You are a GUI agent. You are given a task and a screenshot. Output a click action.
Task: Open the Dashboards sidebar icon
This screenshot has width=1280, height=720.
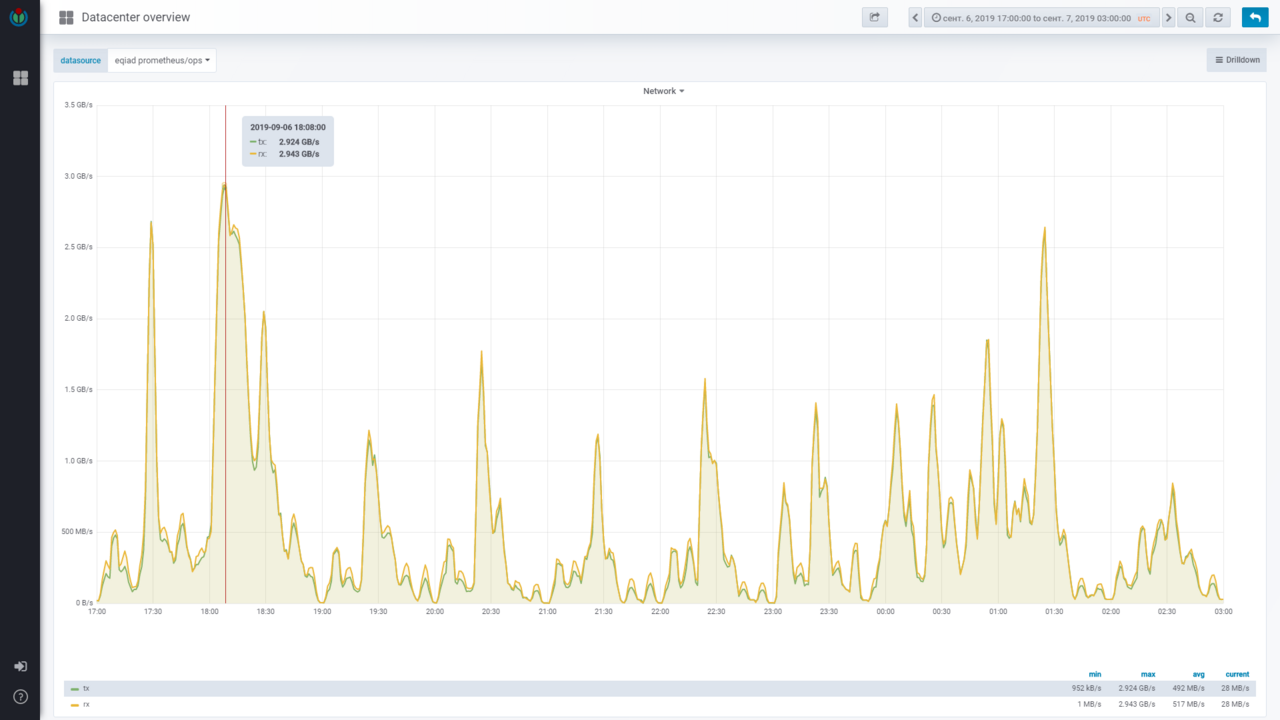pyautogui.click(x=20, y=77)
